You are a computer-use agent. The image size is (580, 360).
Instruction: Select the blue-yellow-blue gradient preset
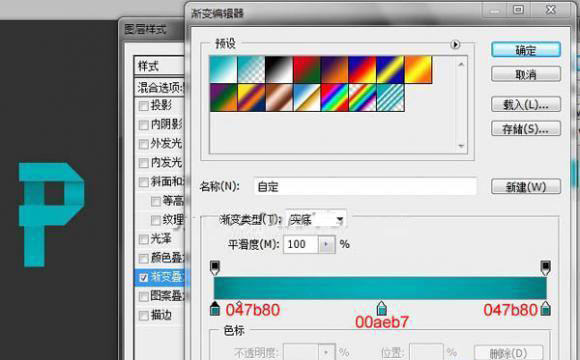point(390,70)
